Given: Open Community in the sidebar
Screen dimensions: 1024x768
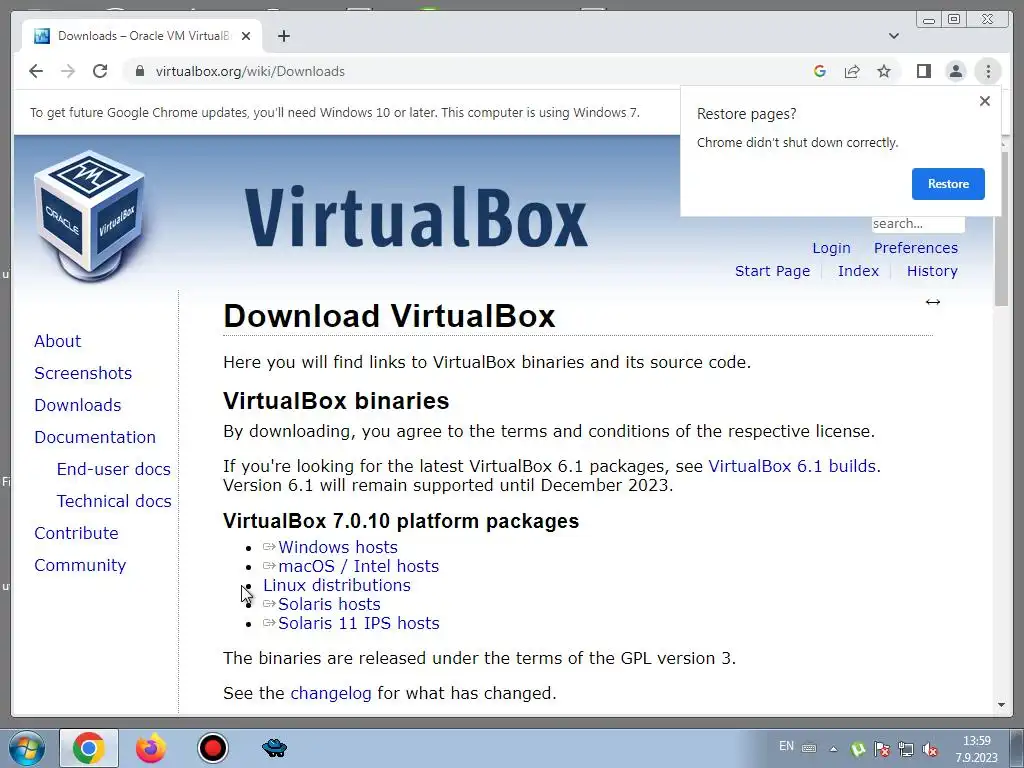Looking at the screenshot, I should click(x=80, y=565).
